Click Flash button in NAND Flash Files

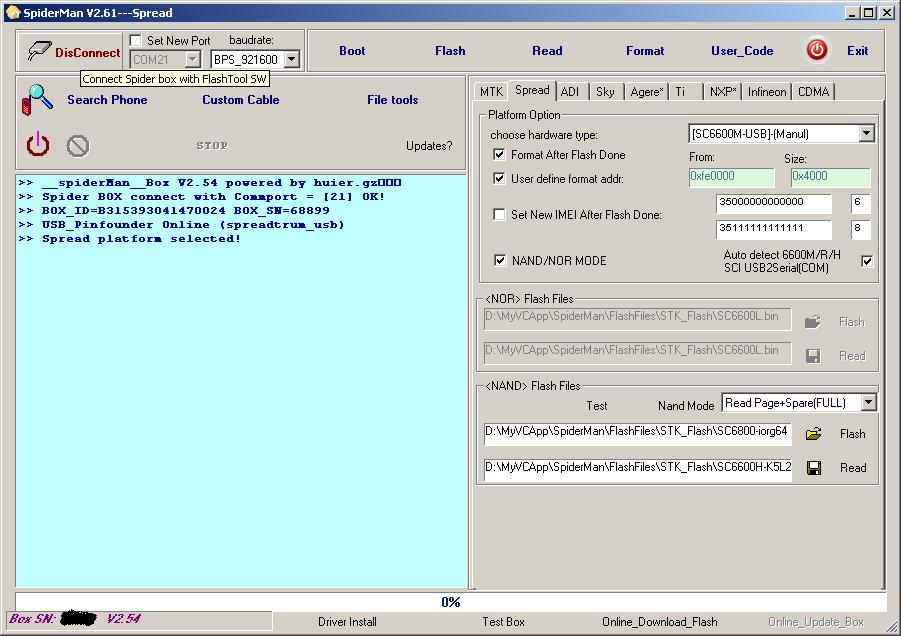(852, 434)
